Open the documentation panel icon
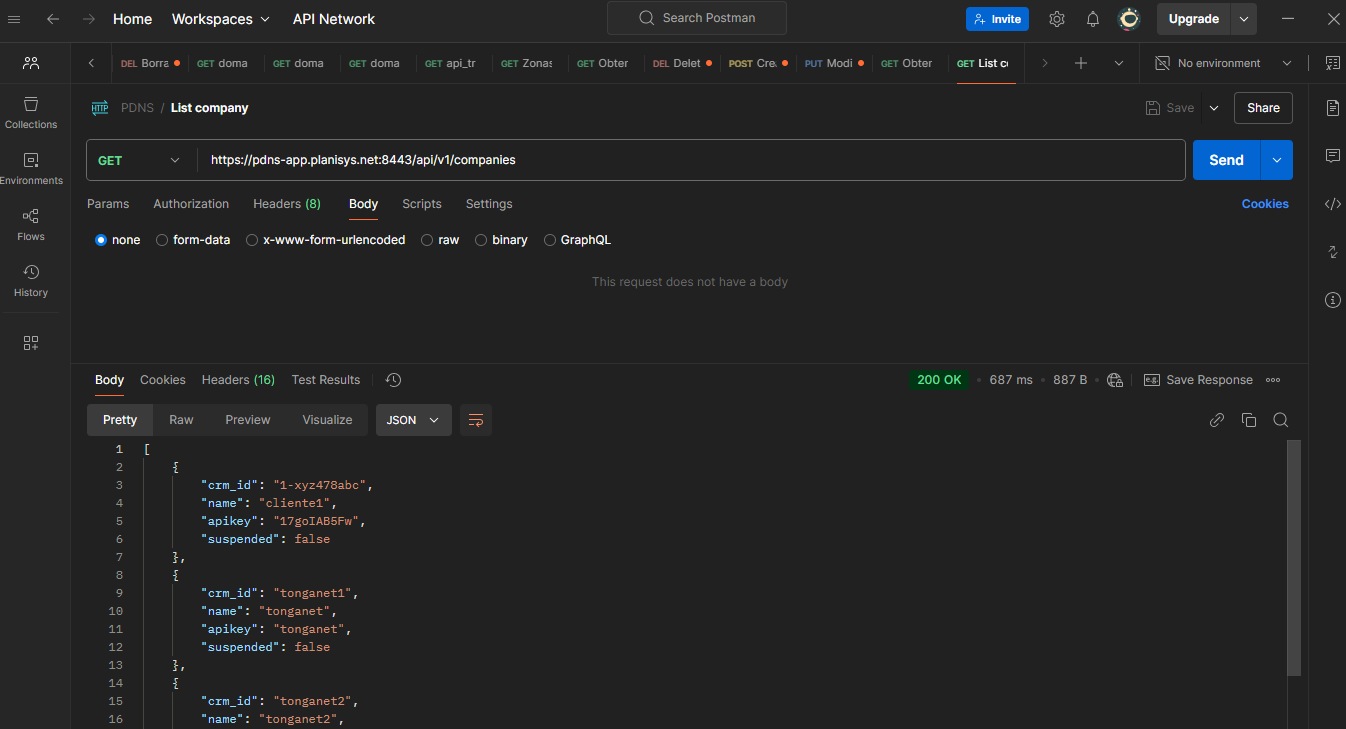This screenshot has height=729, width=1346. tap(1333, 108)
